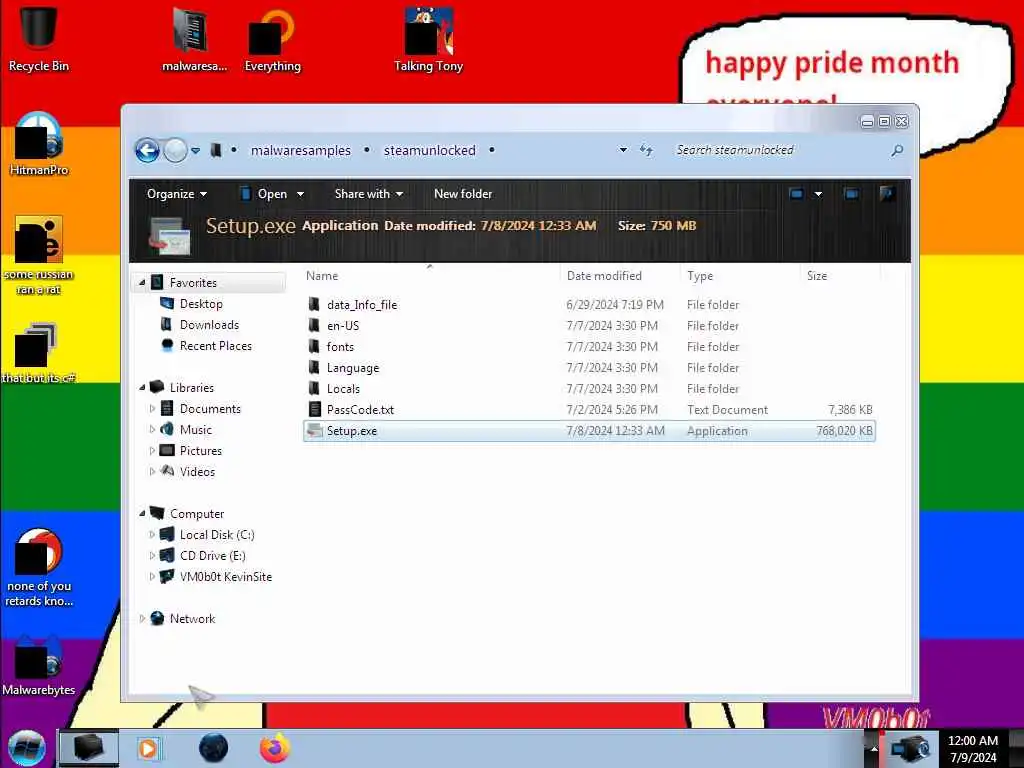Click the Explorer Forward arrow button
The image size is (1024, 768).
click(175, 151)
